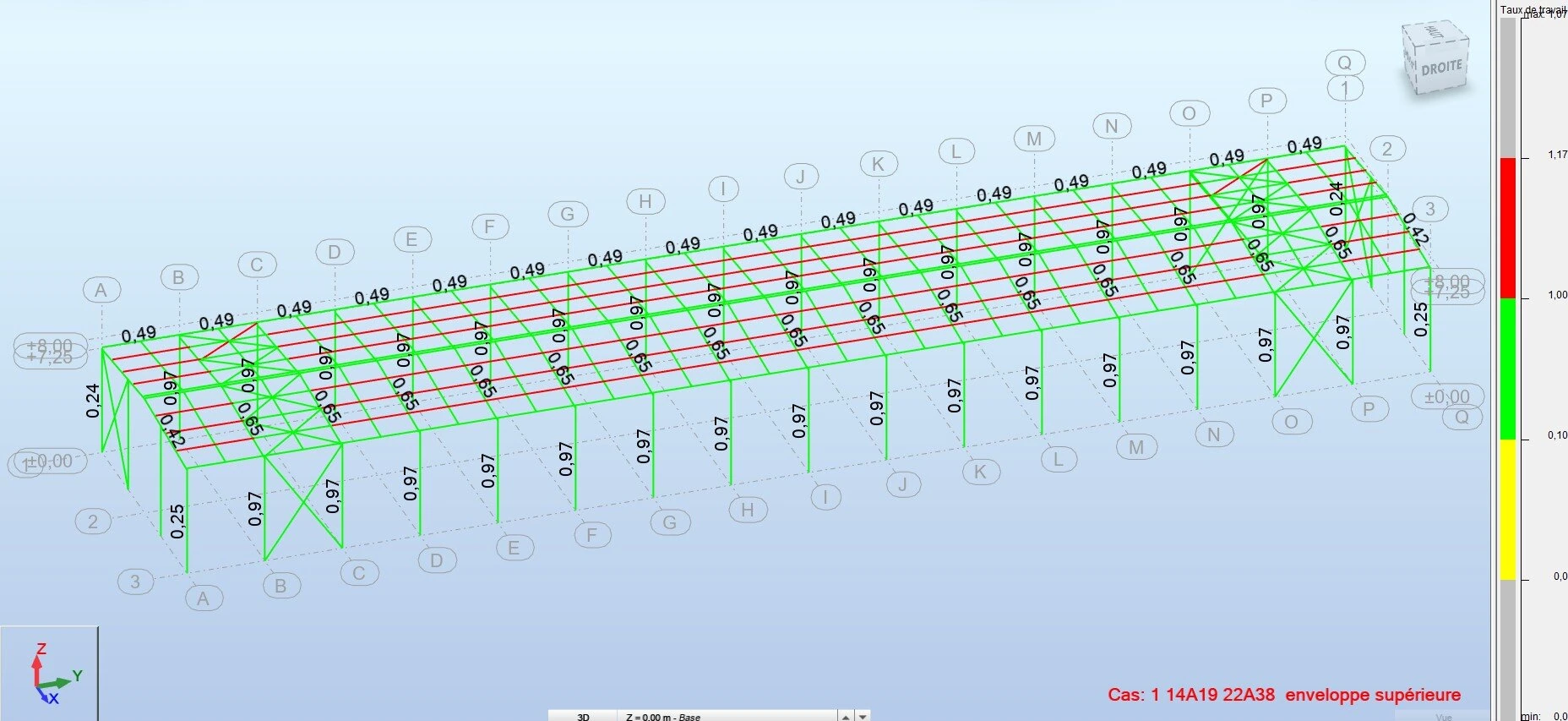Screen dimensions: 1568x721
Task: Click the yellow band of the ratio legend
Action: [1508, 510]
